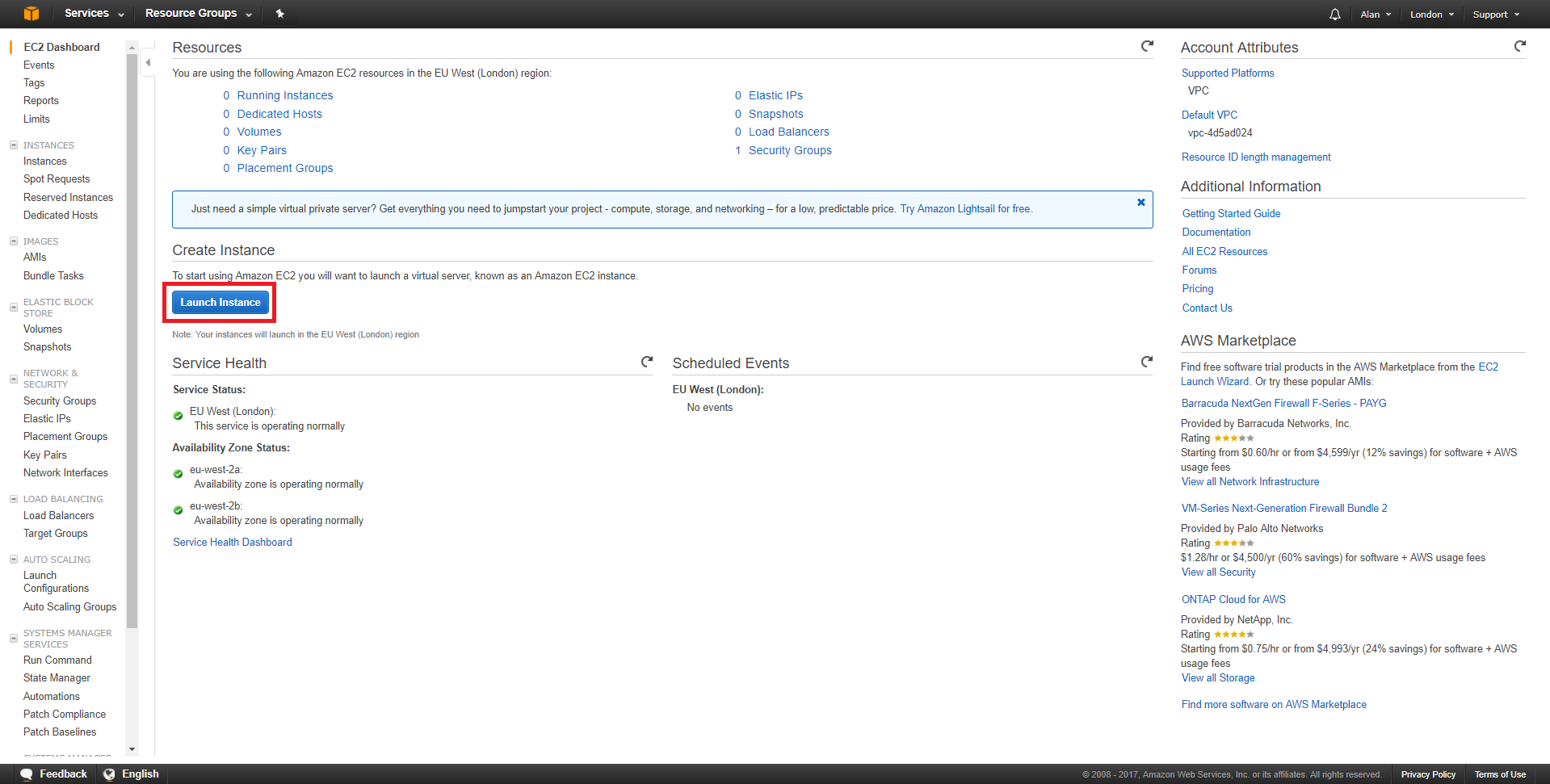Image resolution: width=1550 pixels, height=784 pixels.
Task: Open the Terms of Use footer link
Action: pyautogui.click(x=1500, y=775)
